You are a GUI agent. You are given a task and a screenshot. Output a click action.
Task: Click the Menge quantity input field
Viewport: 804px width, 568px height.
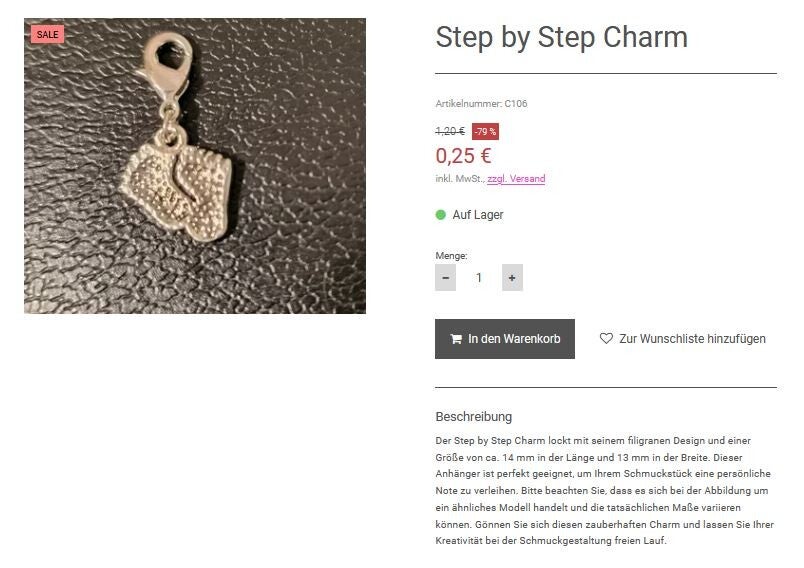pos(479,278)
